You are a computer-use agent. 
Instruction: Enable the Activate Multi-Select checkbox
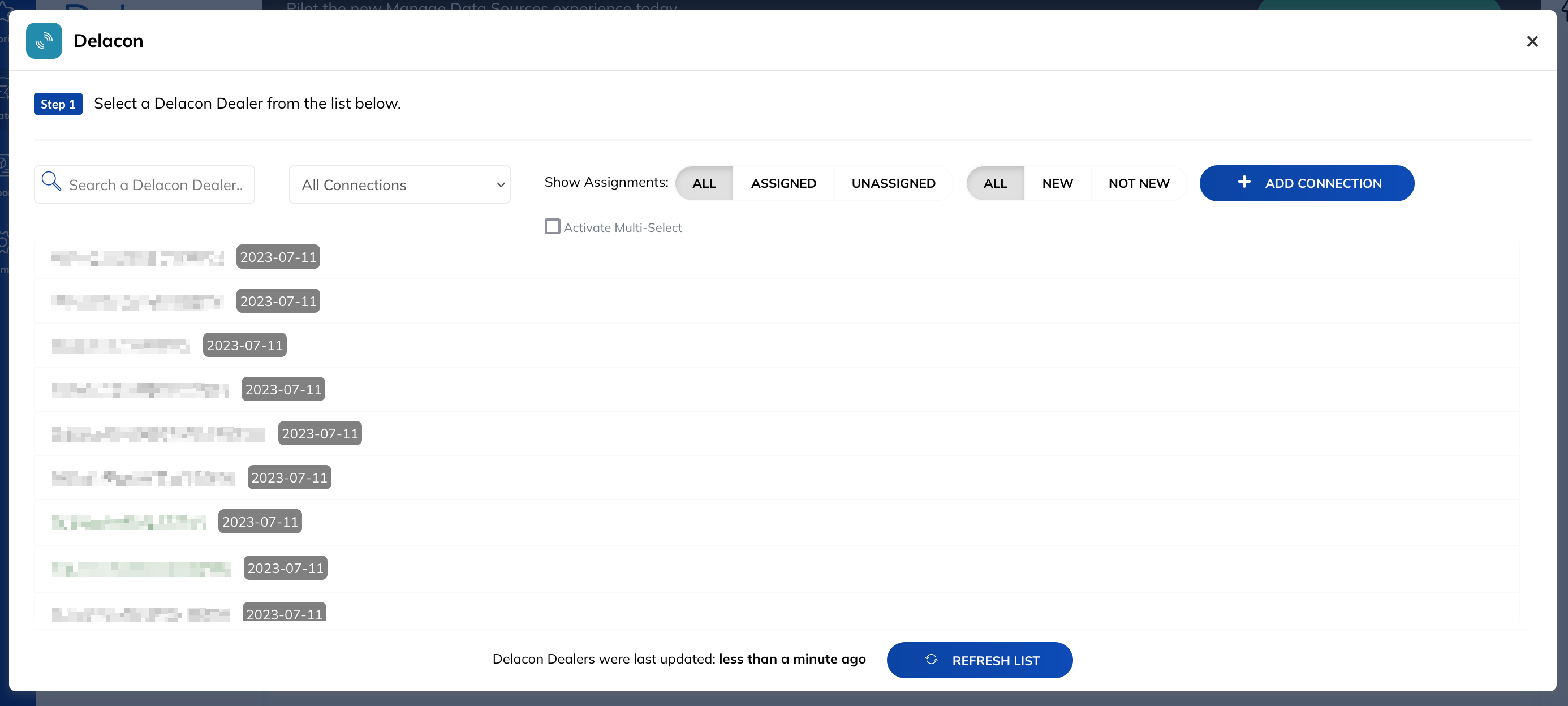552,226
